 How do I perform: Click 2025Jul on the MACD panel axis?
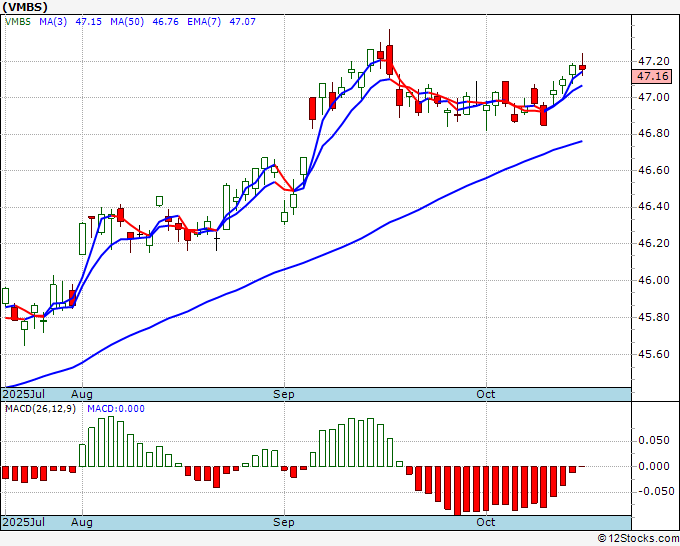pyautogui.click(x=23, y=522)
